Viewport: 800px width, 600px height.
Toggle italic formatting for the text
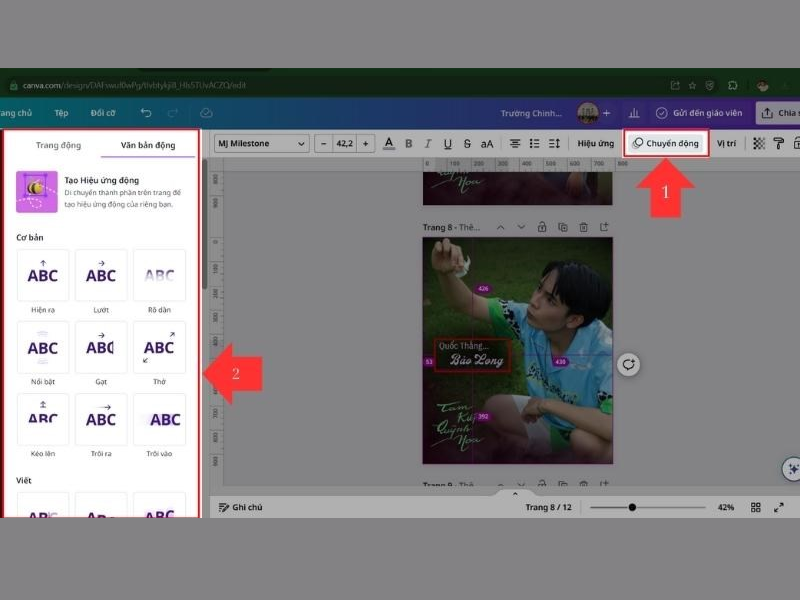427,143
